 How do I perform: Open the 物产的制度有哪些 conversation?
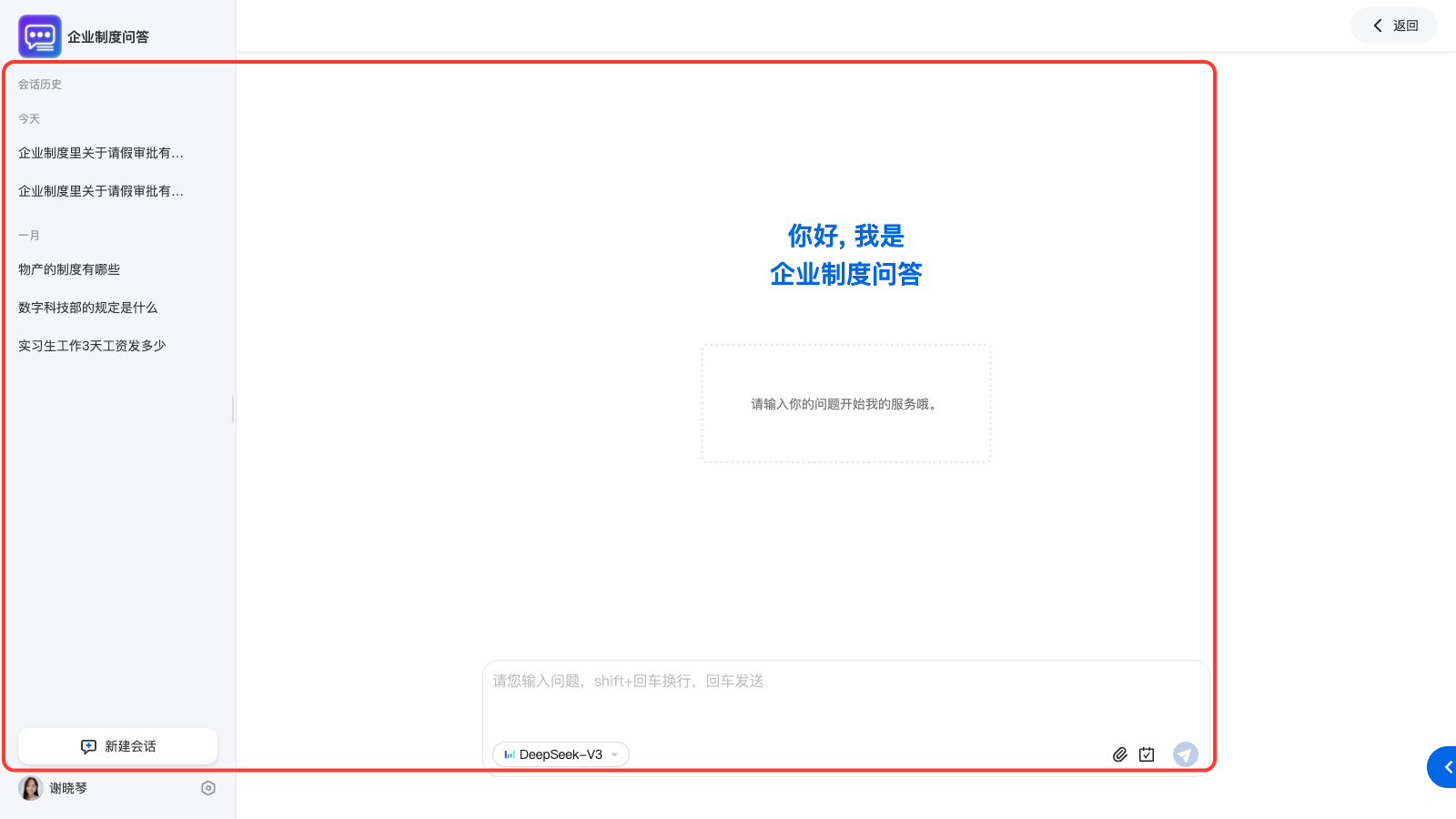click(x=69, y=269)
